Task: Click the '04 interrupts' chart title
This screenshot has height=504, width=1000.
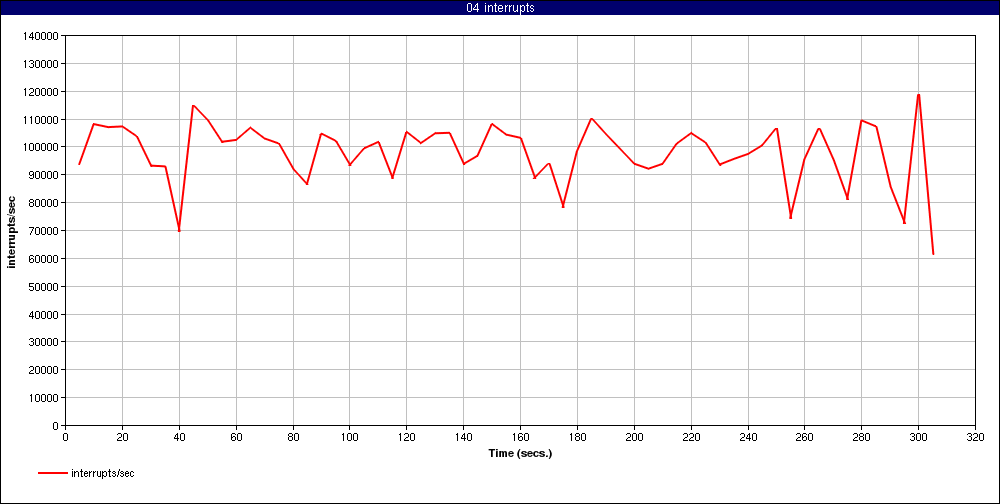Action: point(500,8)
